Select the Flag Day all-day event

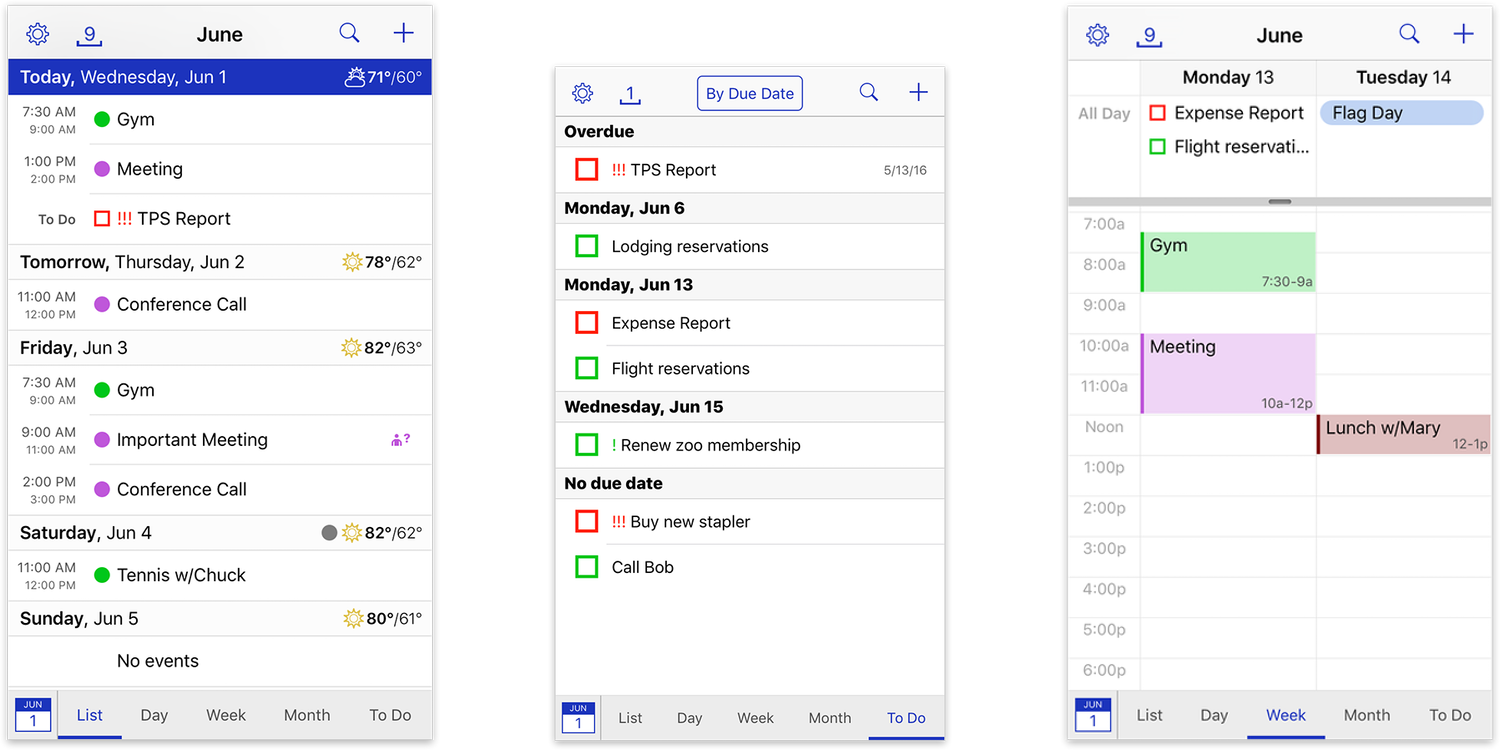pyautogui.click(x=1400, y=112)
